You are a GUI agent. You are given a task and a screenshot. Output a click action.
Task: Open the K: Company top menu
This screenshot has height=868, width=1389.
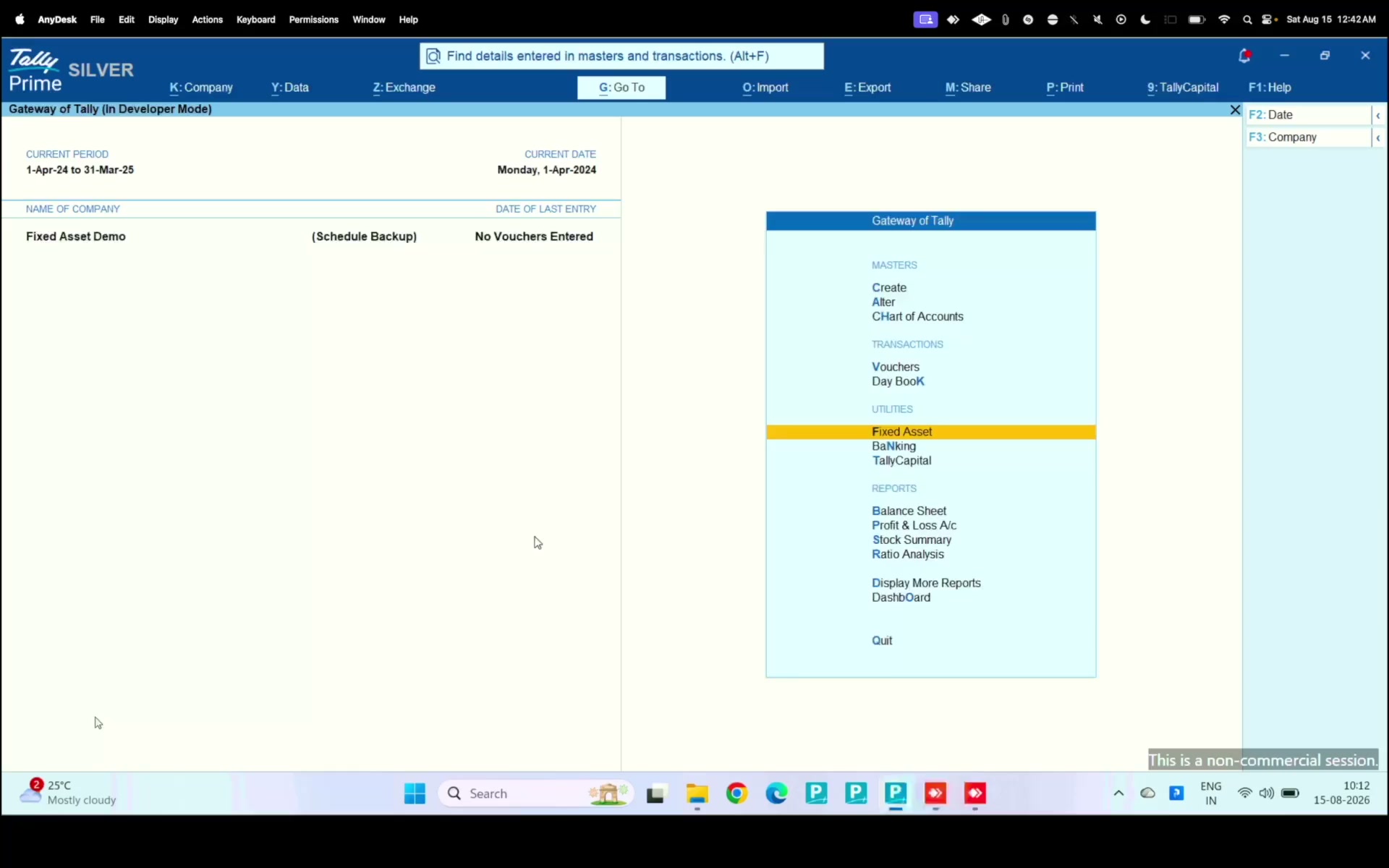tap(201, 88)
